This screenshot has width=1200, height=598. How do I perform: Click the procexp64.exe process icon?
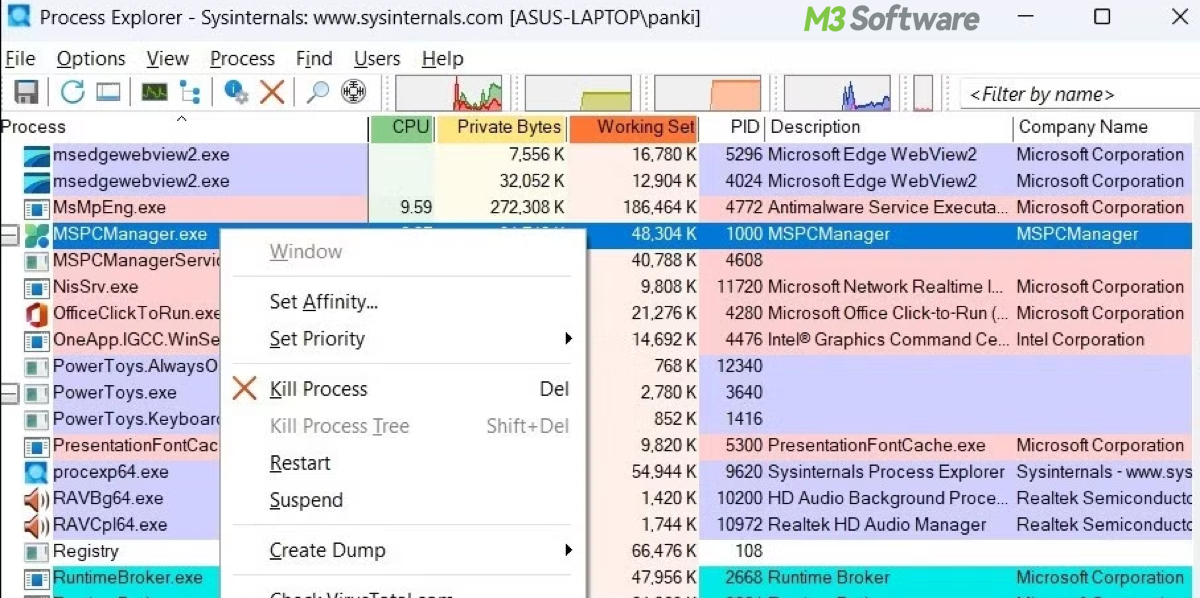(x=37, y=472)
